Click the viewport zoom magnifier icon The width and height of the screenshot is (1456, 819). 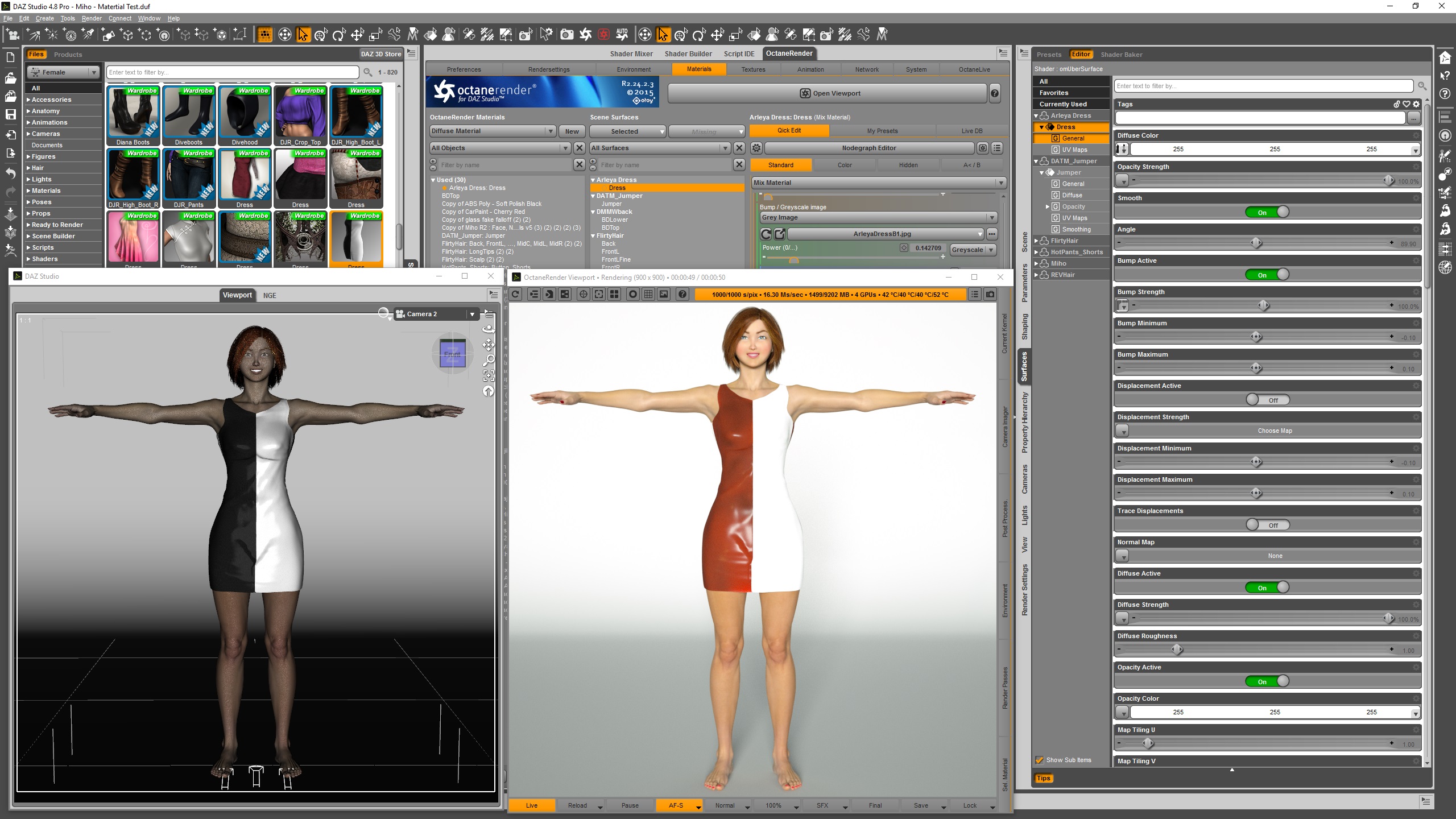point(488,360)
